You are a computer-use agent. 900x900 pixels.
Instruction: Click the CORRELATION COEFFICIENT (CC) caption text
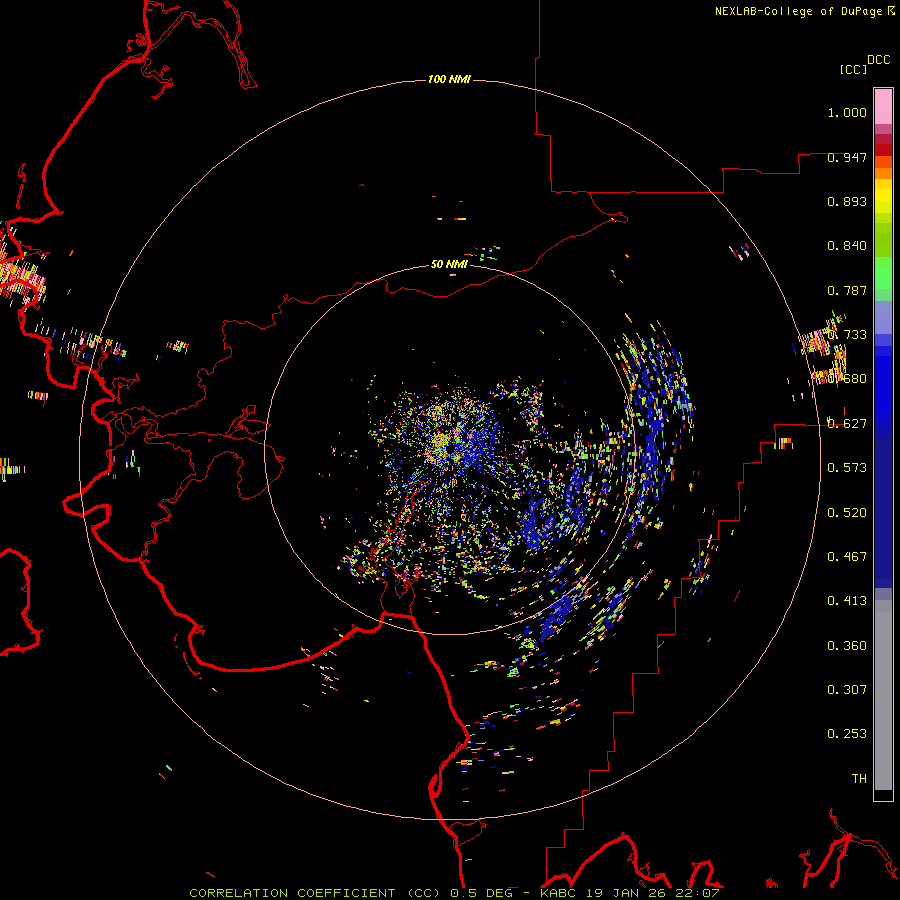click(x=315, y=893)
